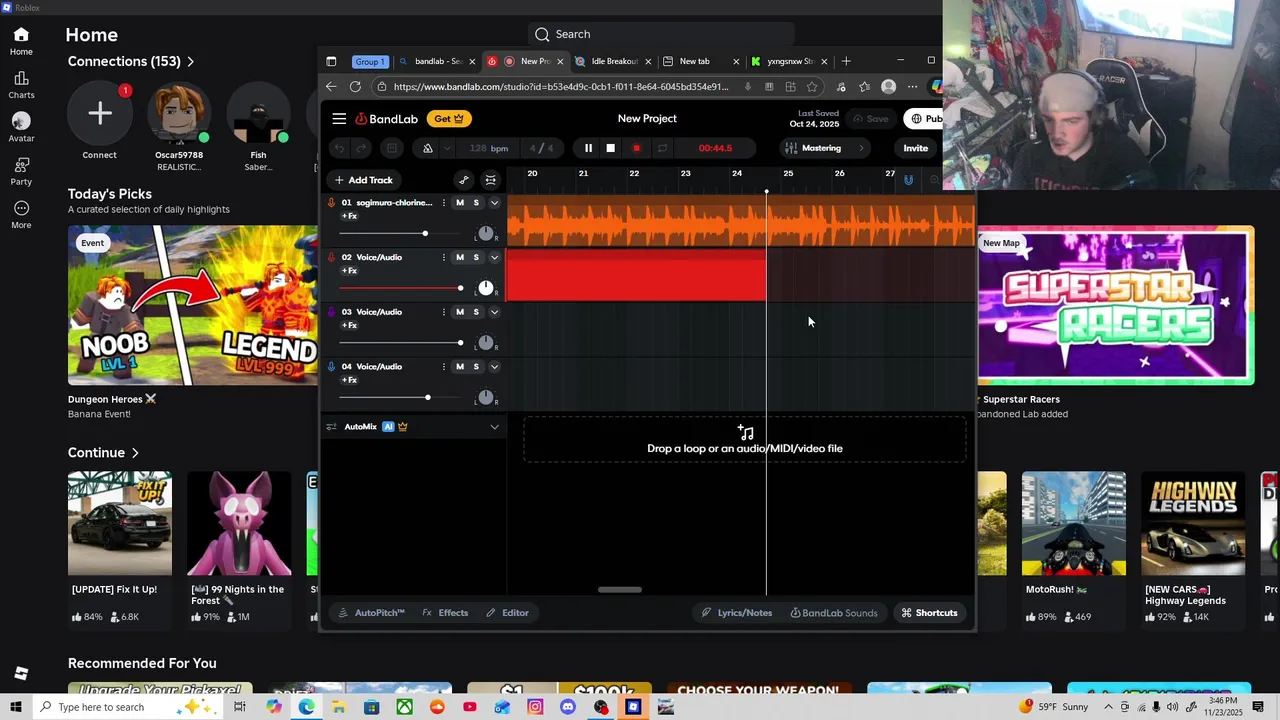Solo track 04 Voice/Audio

(x=476, y=367)
